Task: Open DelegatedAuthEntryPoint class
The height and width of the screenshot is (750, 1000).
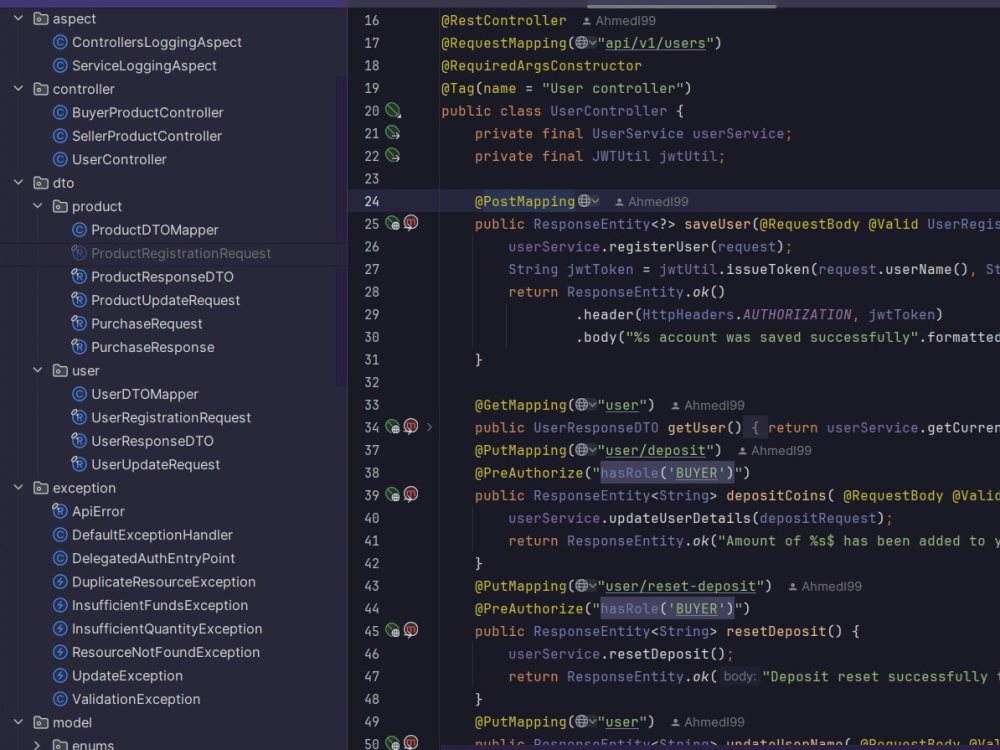Action: point(153,558)
